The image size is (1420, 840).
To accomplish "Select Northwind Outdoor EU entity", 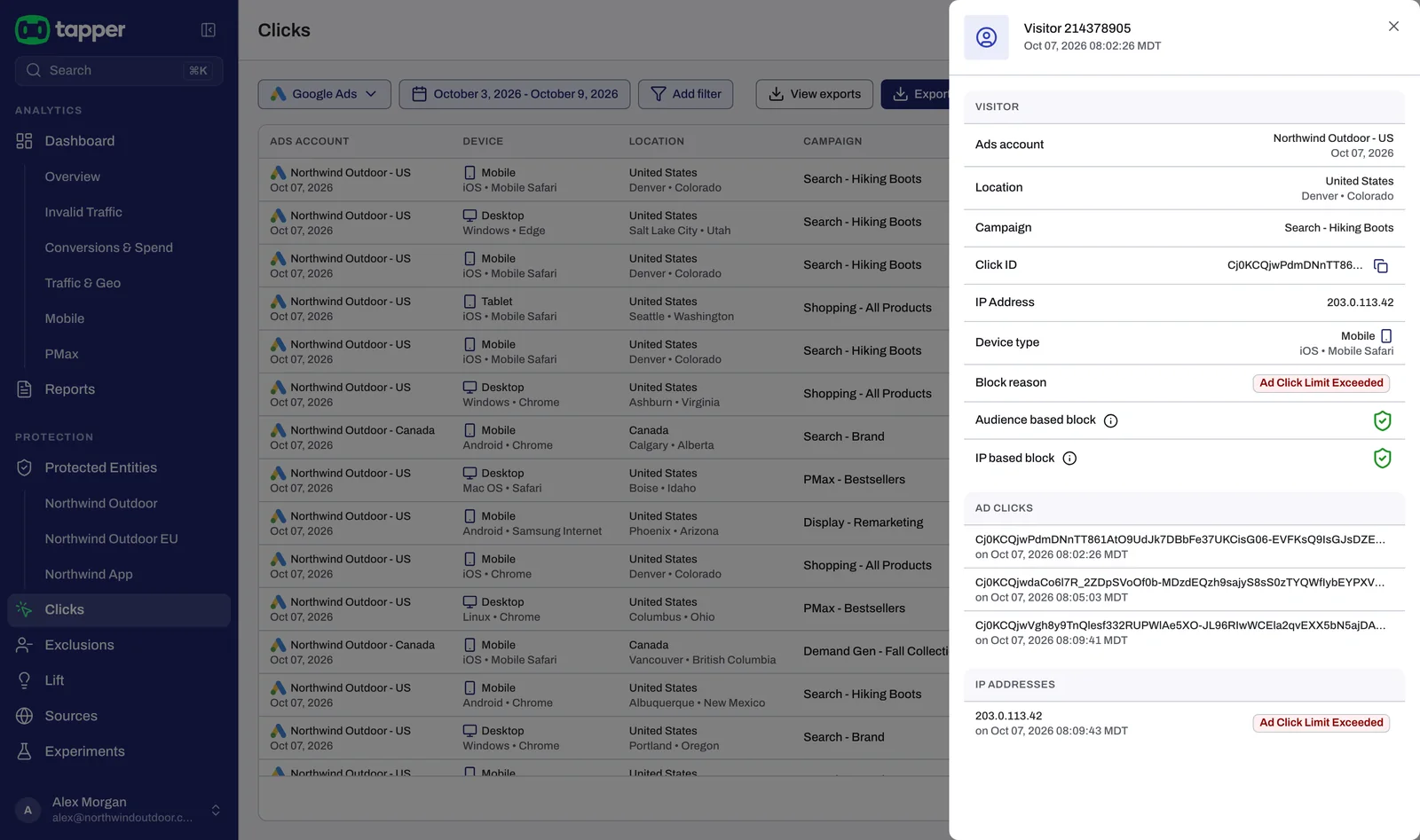I will tap(112, 538).
